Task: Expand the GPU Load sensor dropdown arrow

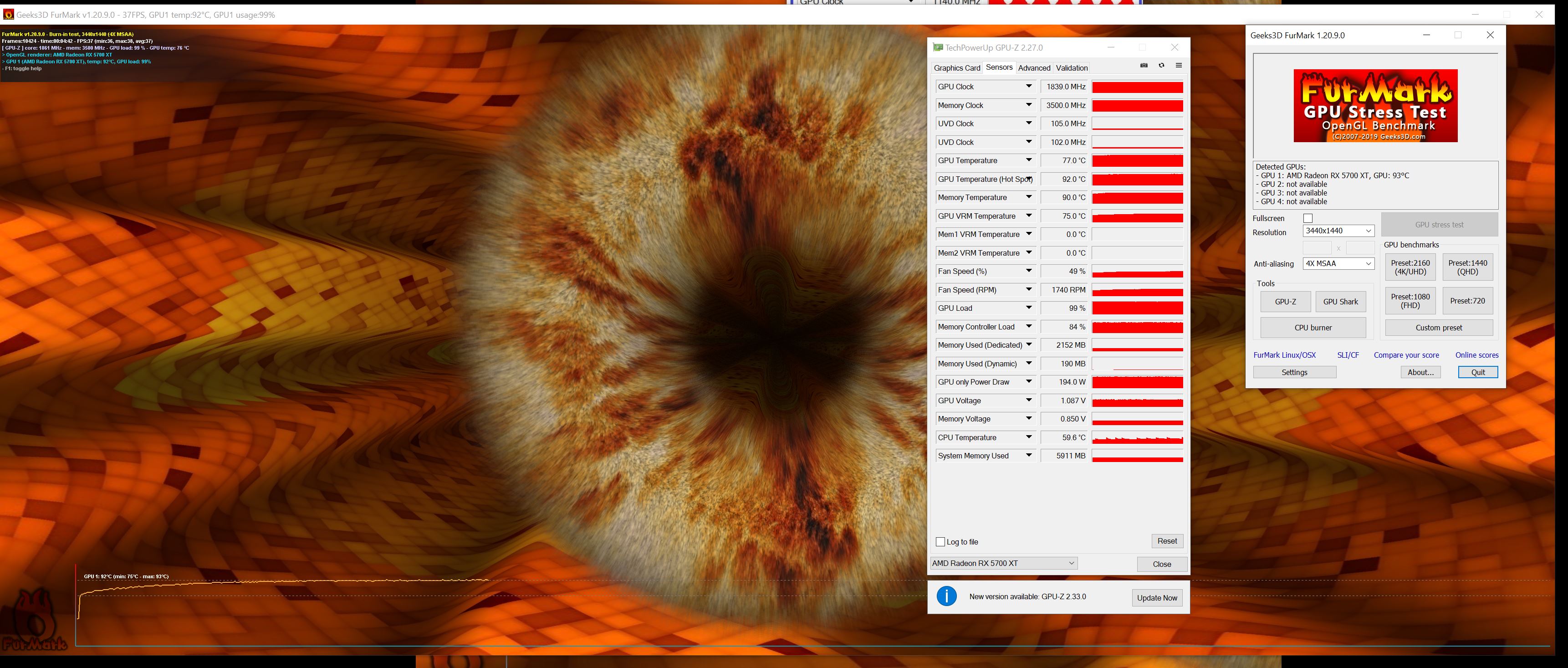Action: pyautogui.click(x=1029, y=308)
